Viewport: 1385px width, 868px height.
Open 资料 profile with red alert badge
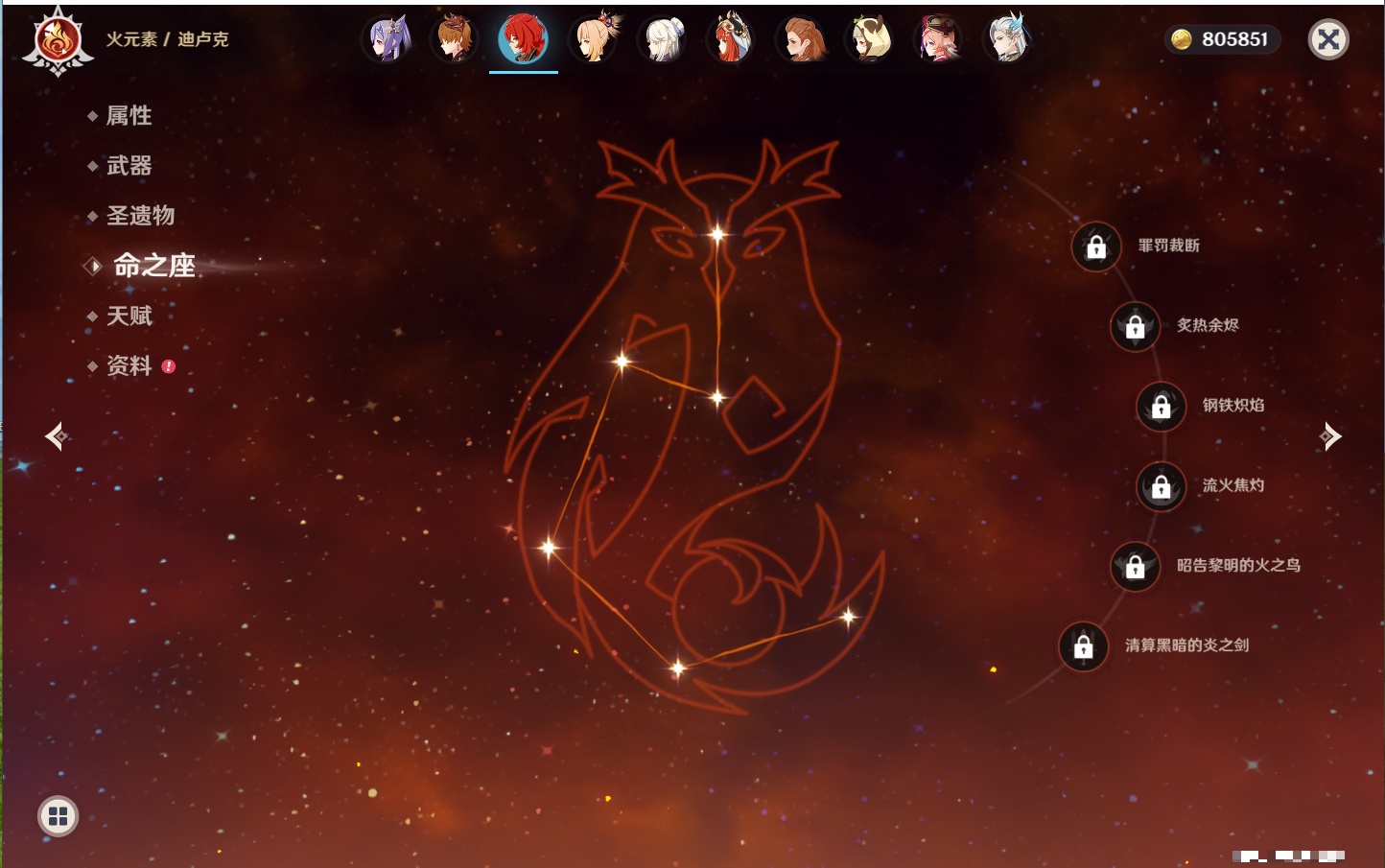click(129, 365)
